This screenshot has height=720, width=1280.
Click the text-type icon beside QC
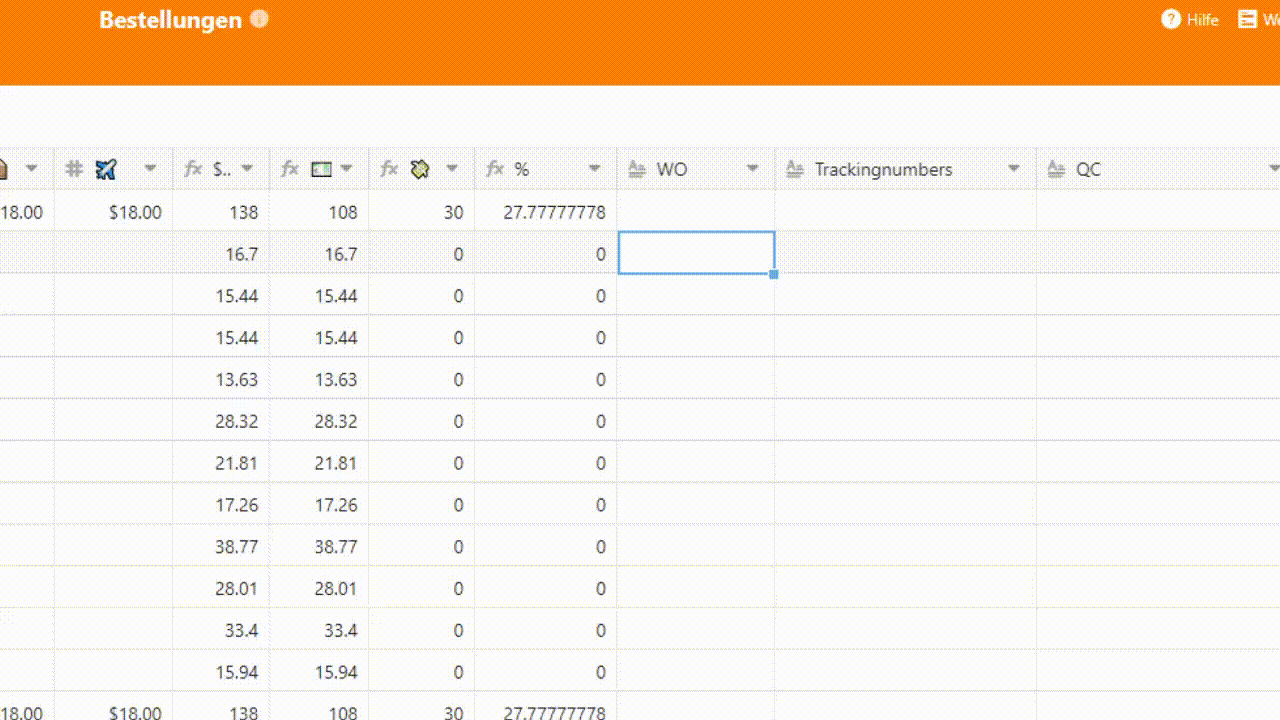click(1056, 169)
